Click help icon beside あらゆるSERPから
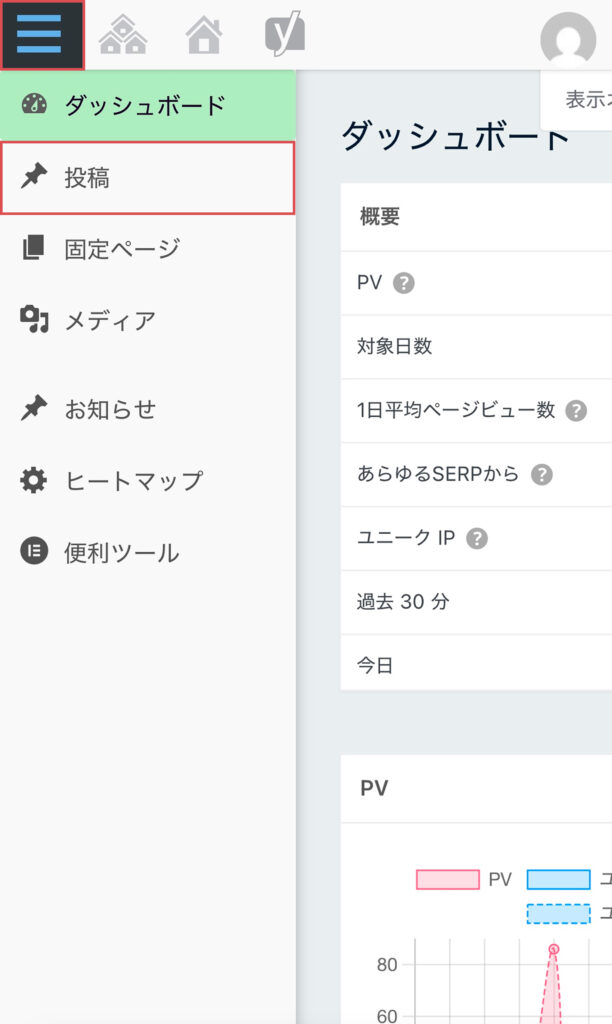Screen dimensions: 612x1024 pyautogui.click(x=541, y=474)
